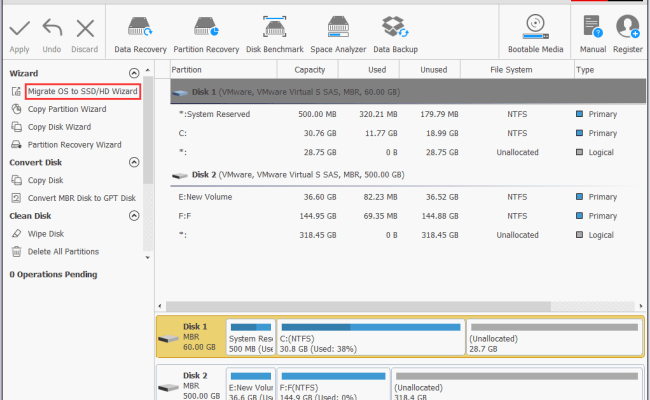Open Partition Recovery Wizard link

pyautogui.click(x=75, y=145)
